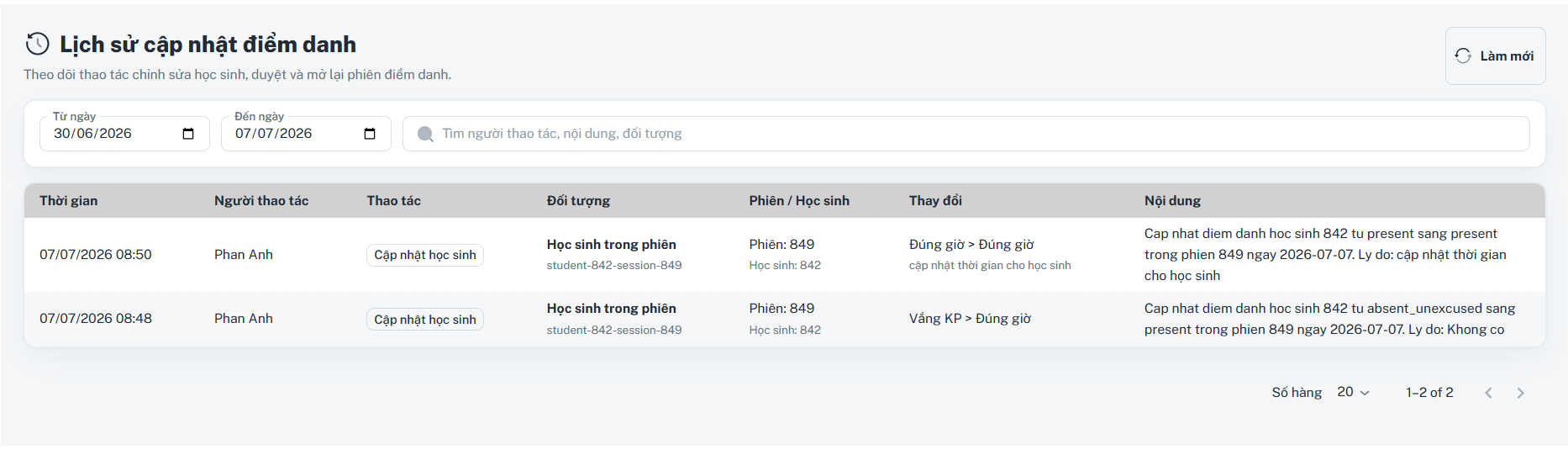Click the Người thao tác column header
The width and height of the screenshot is (1568, 450).
click(261, 200)
